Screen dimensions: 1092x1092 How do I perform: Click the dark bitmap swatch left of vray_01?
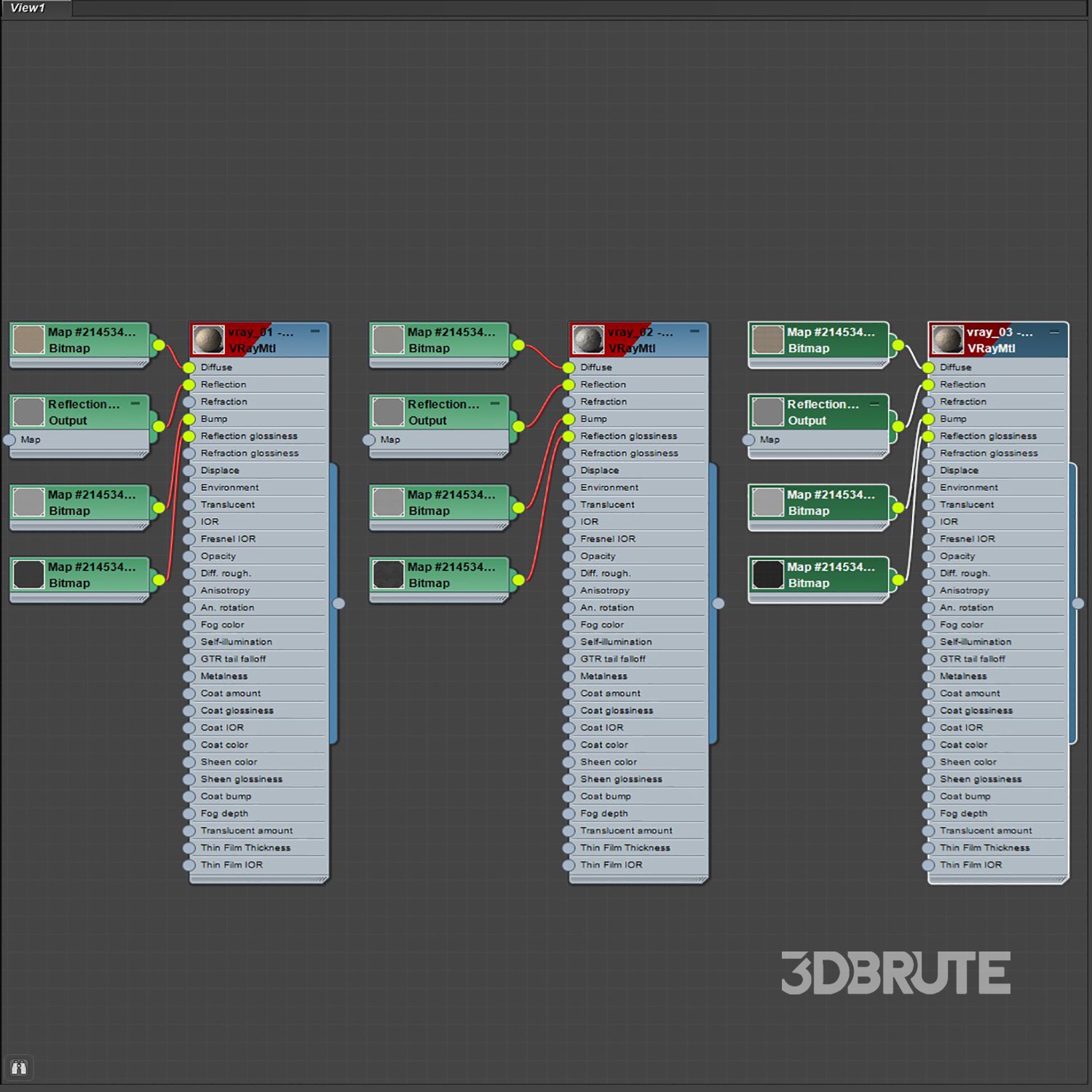(29, 574)
